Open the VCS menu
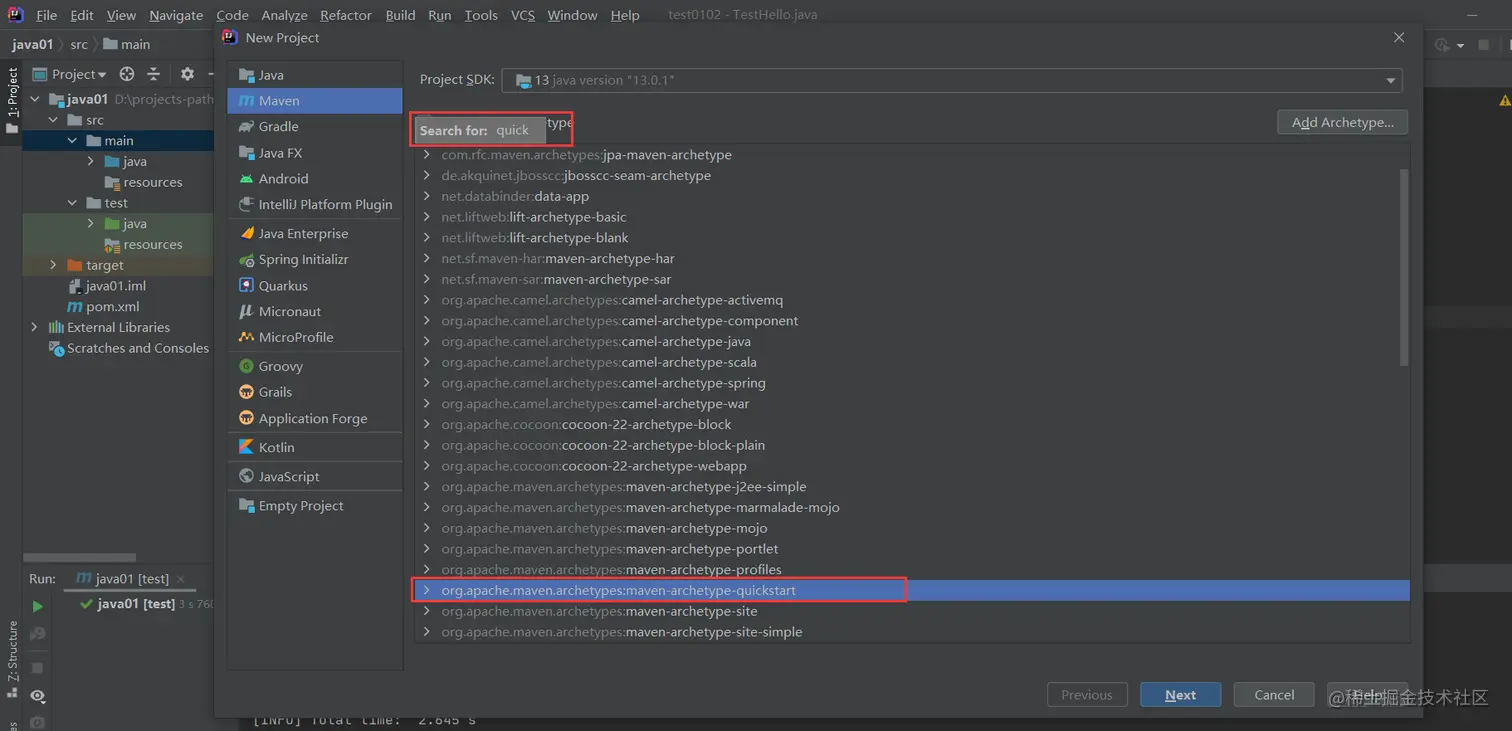1512x731 pixels. tap(522, 15)
